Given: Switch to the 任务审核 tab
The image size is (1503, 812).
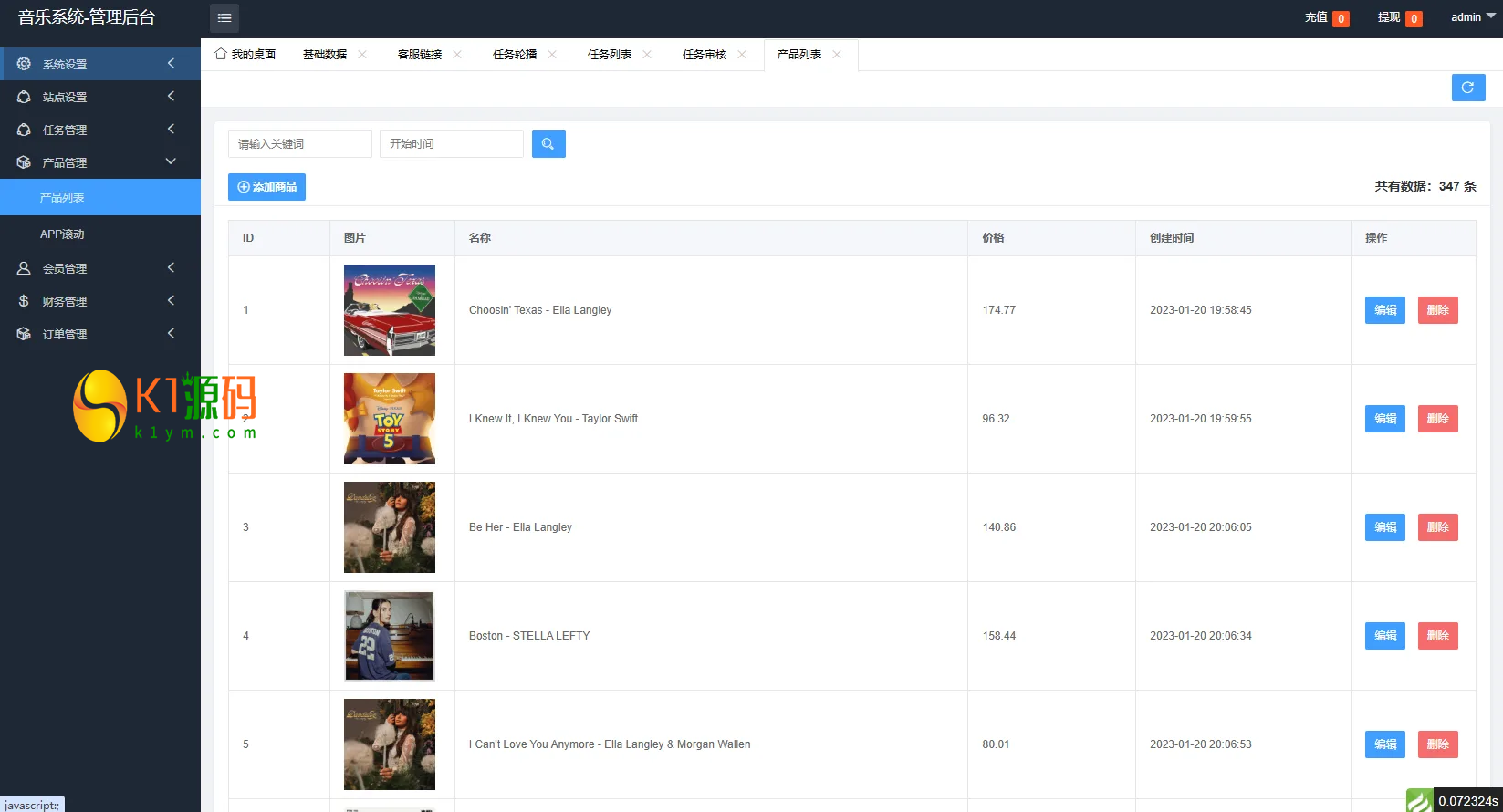Looking at the screenshot, I should (705, 55).
